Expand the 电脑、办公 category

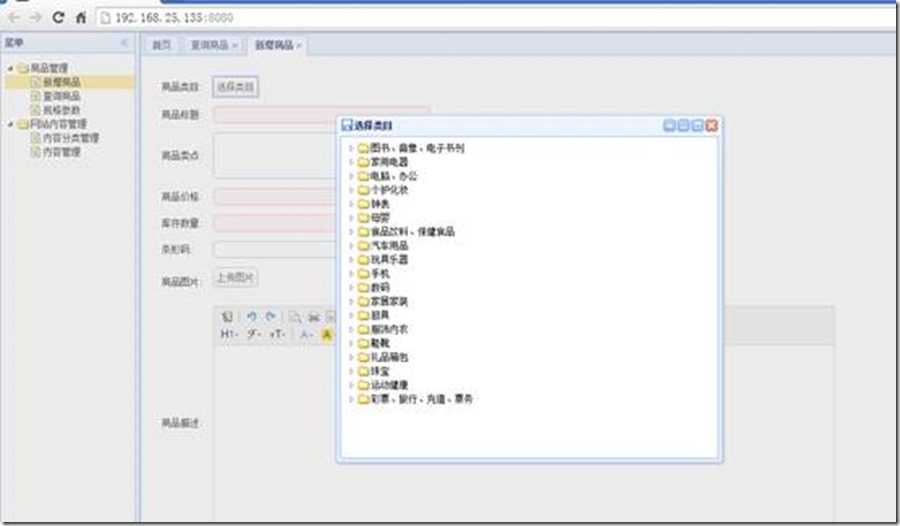351,176
